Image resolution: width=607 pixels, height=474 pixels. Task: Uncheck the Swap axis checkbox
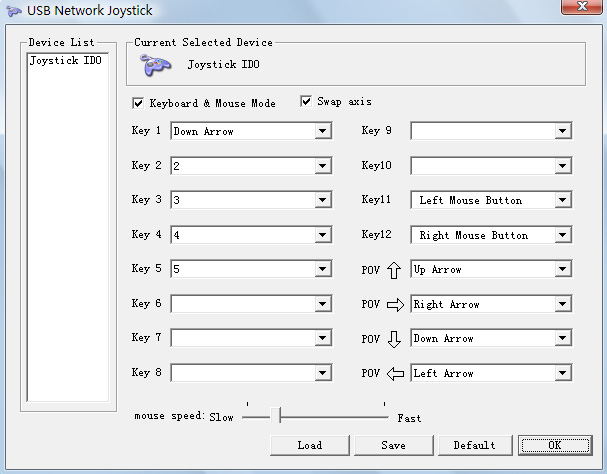pos(306,101)
